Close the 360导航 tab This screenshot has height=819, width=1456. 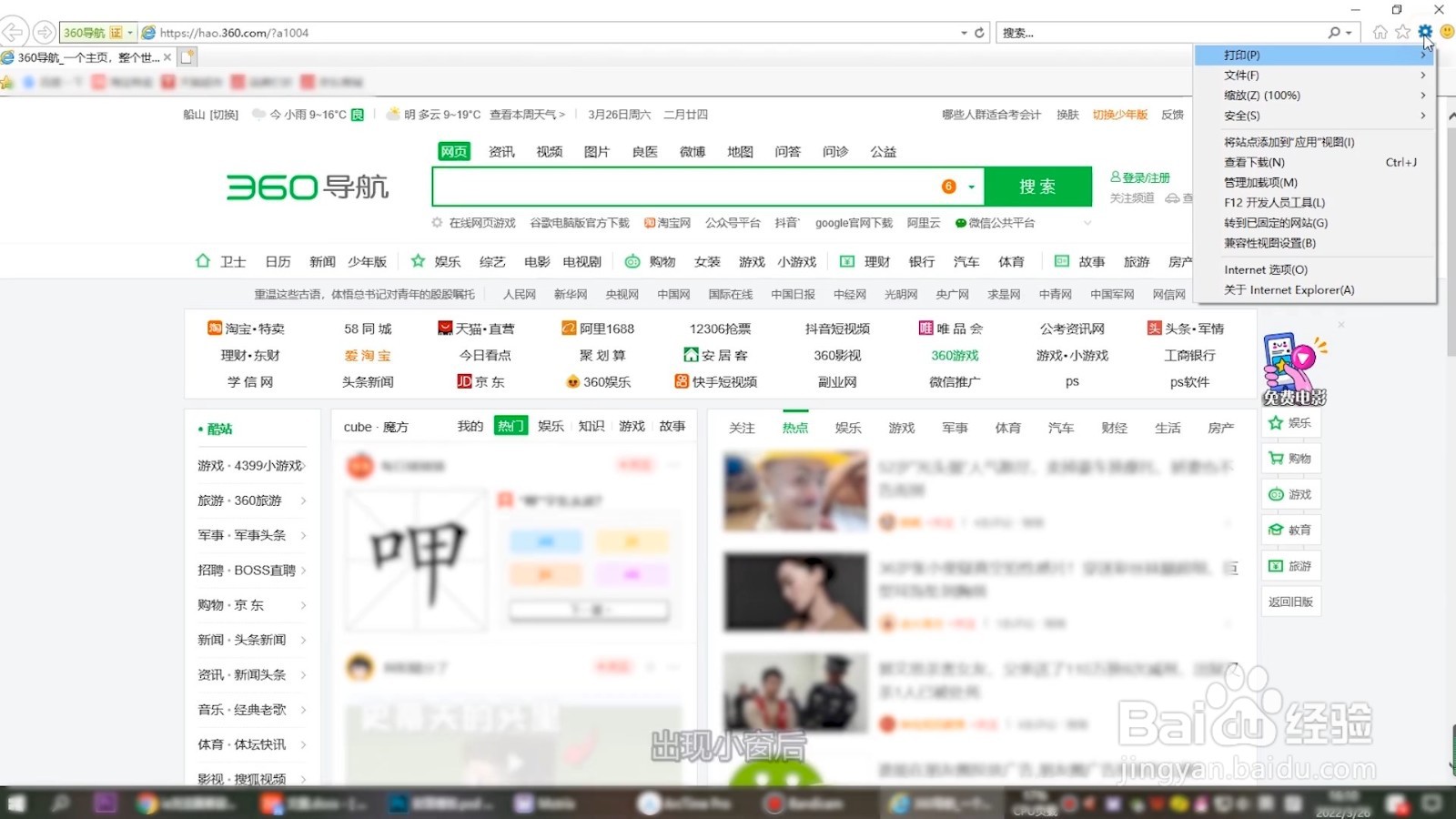(167, 56)
